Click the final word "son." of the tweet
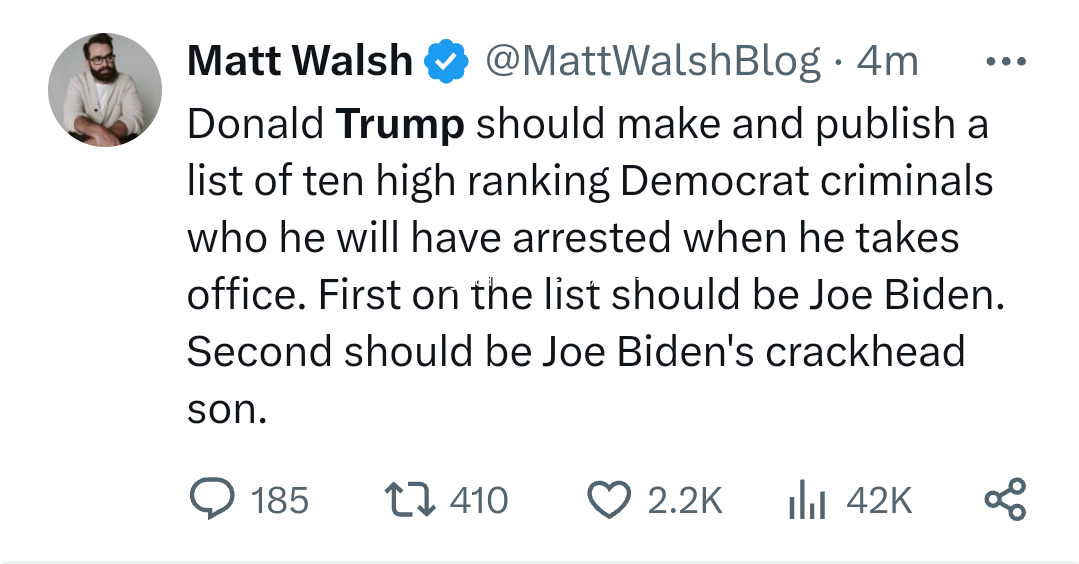 tap(227, 409)
